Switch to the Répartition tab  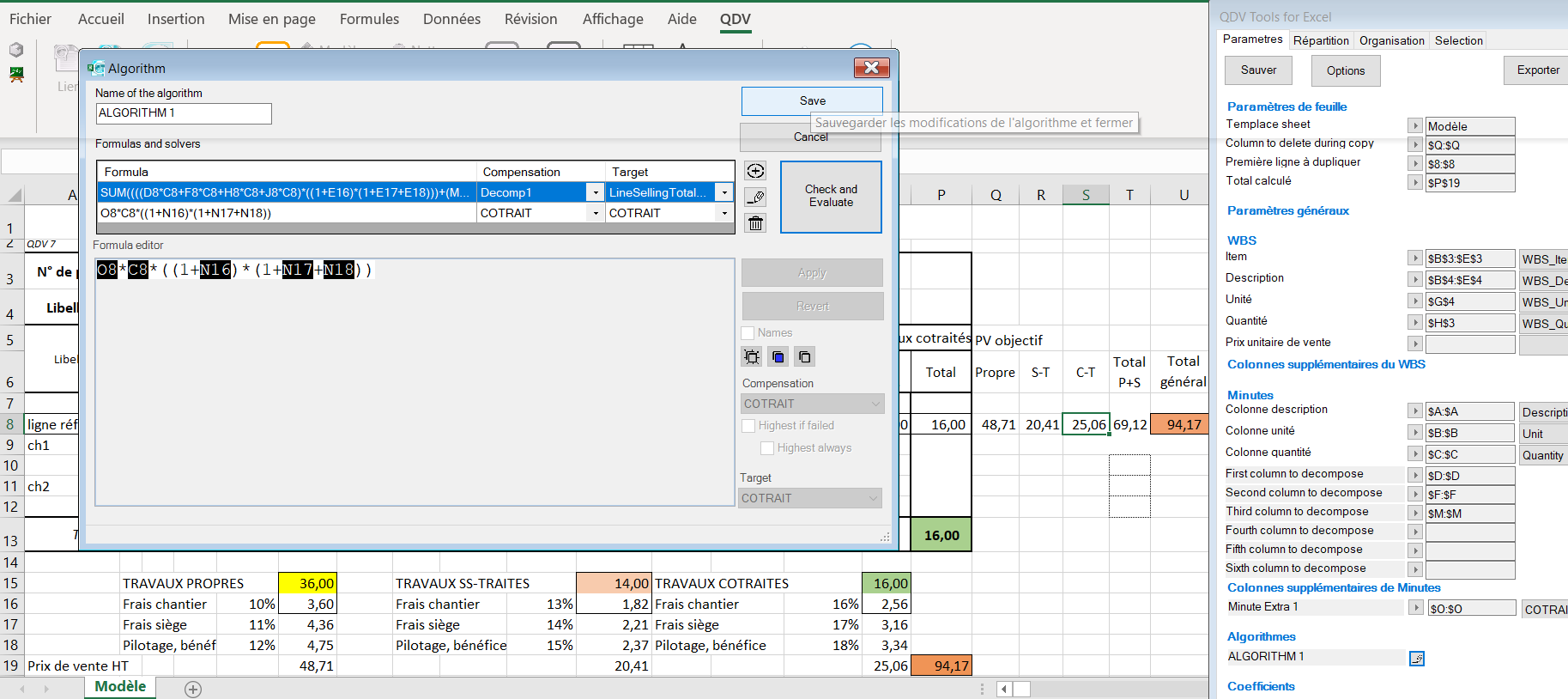pyautogui.click(x=1320, y=40)
